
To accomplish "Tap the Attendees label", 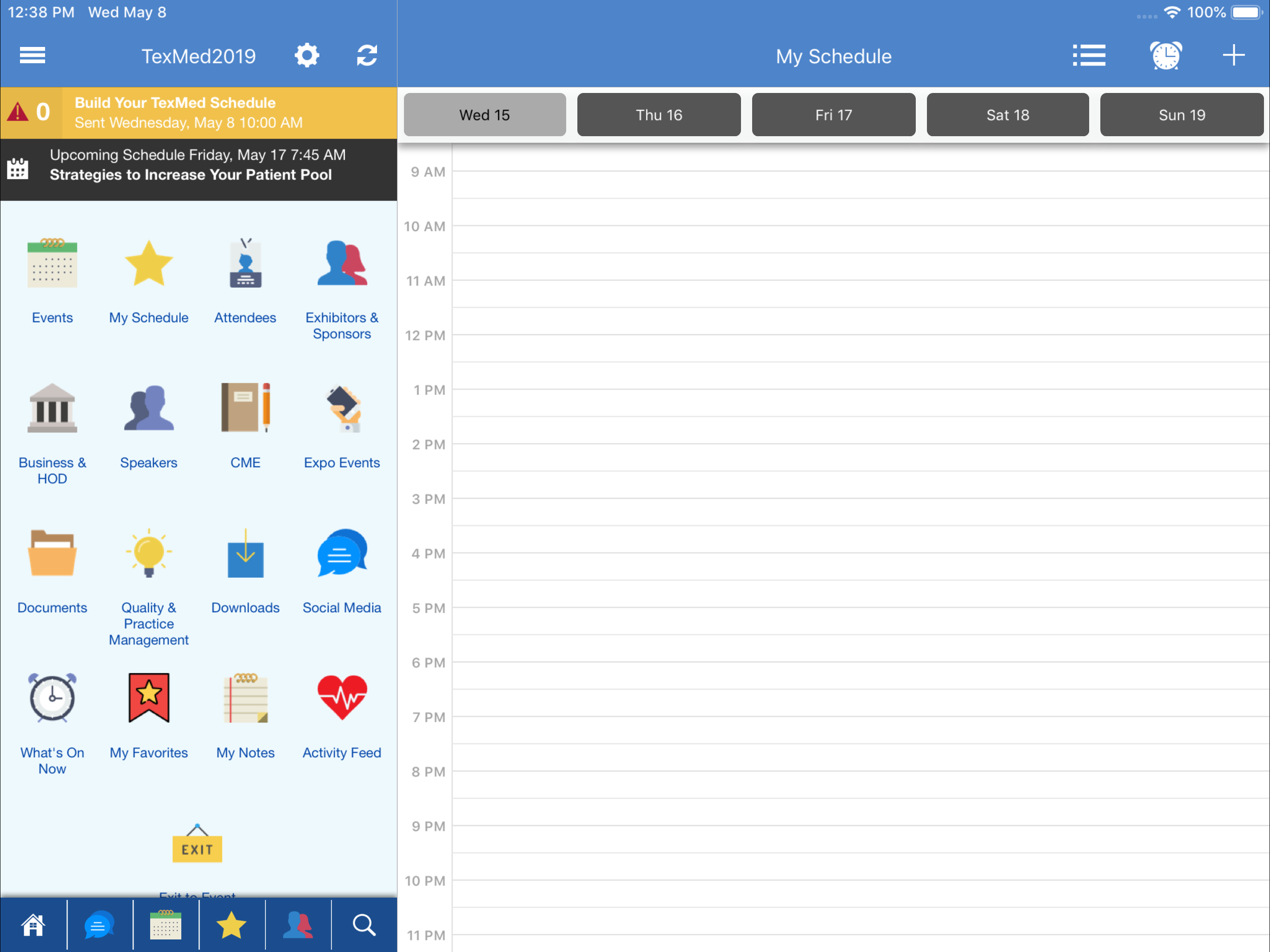I will pos(245,317).
